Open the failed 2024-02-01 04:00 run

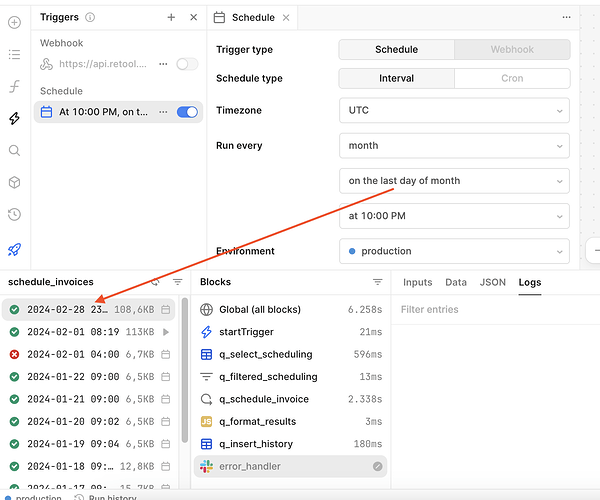tap(85, 354)
